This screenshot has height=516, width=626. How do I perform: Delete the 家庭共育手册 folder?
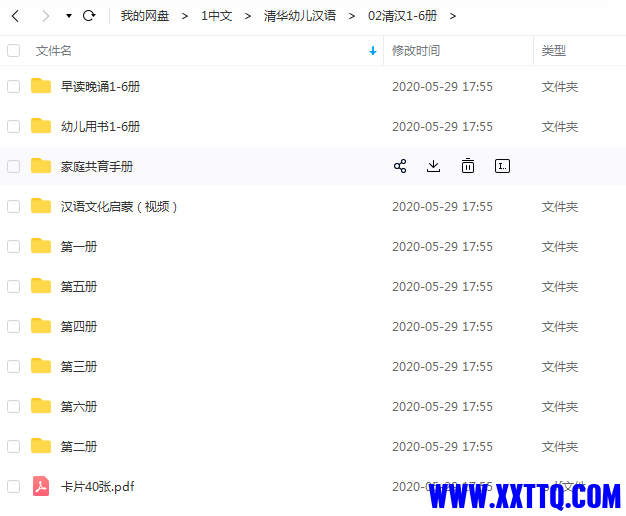(x=468, y=166)
